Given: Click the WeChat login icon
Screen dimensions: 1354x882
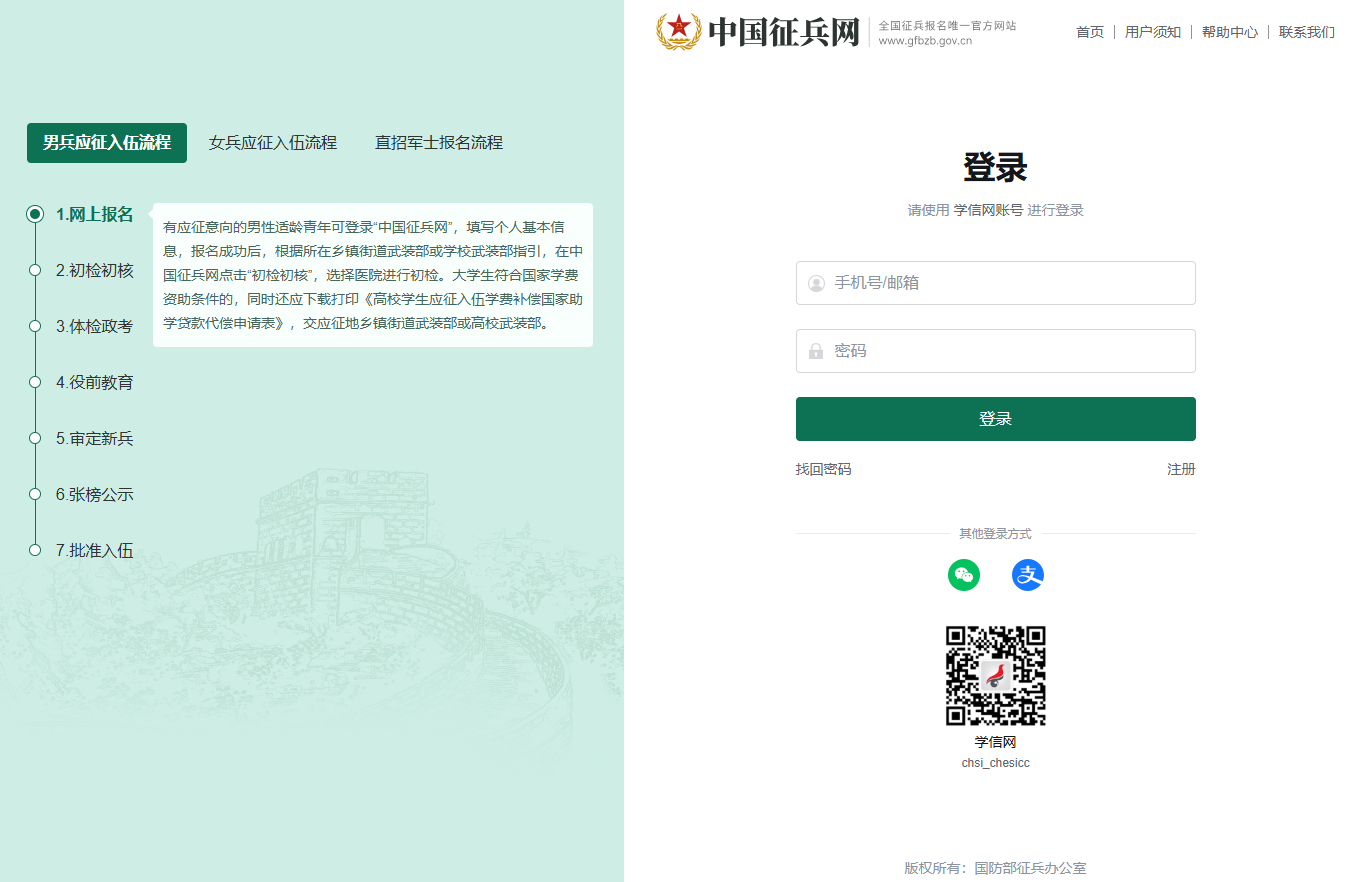Looking at the screenshot, I should (964, 575).
